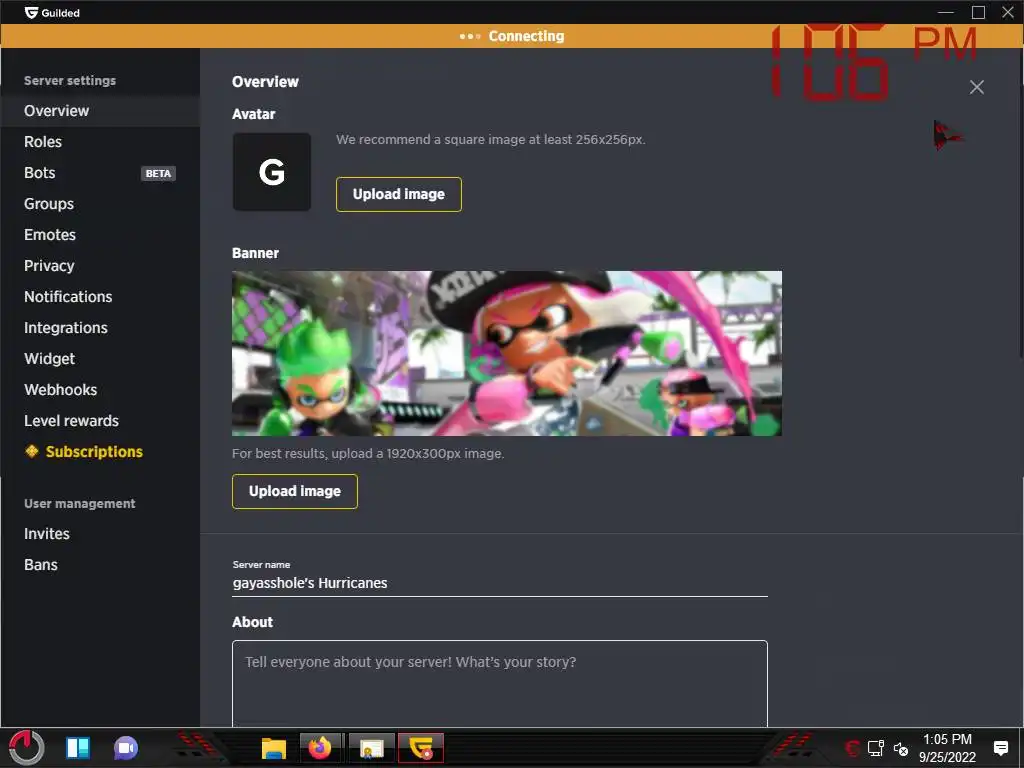Open Firefox from the taskbar
1024x768 pixels.
click(320, 748)
